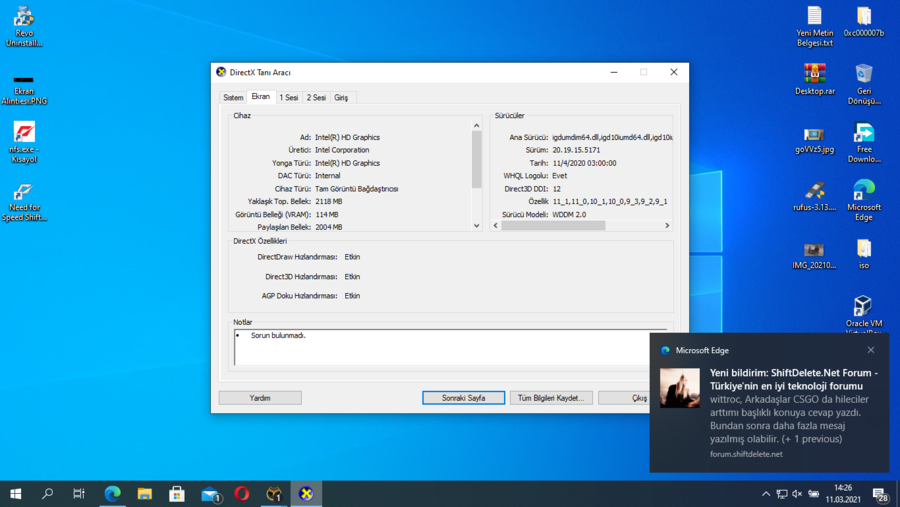This screenshot has height=507, width=900.
Task: Open taskbar search
Action: point(47,494)
